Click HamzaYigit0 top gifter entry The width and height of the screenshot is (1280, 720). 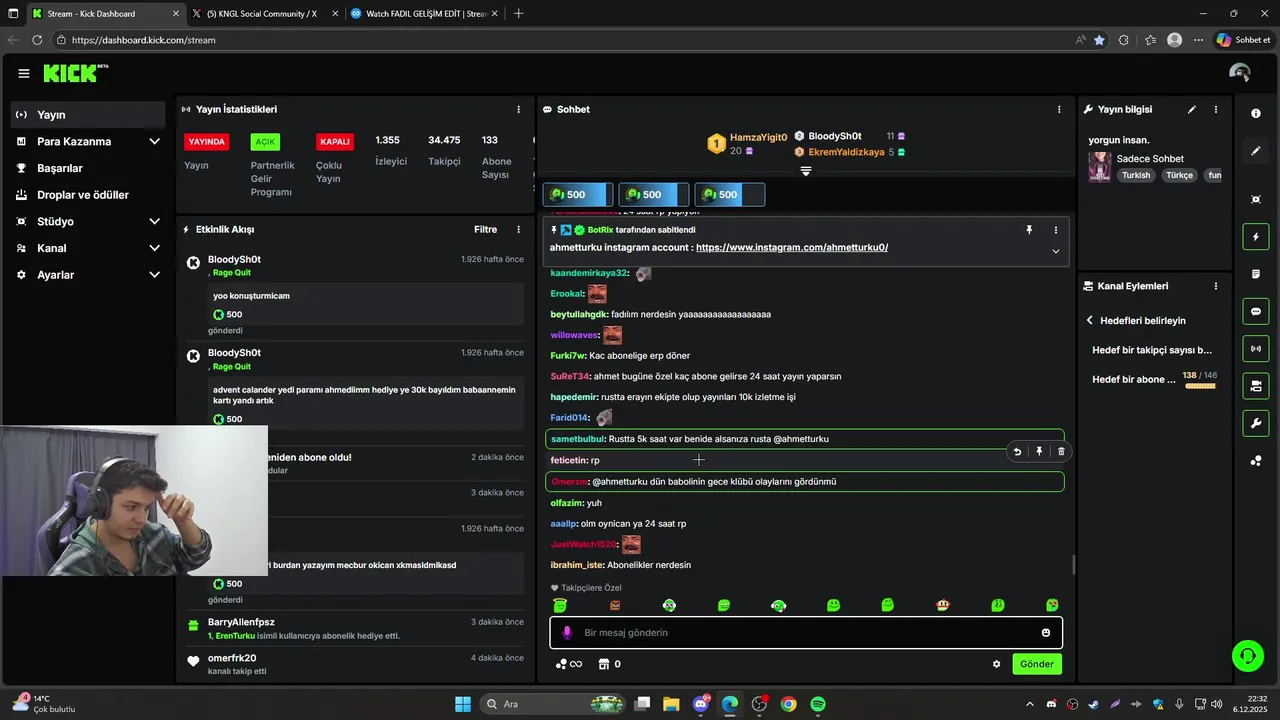[747, 144]
